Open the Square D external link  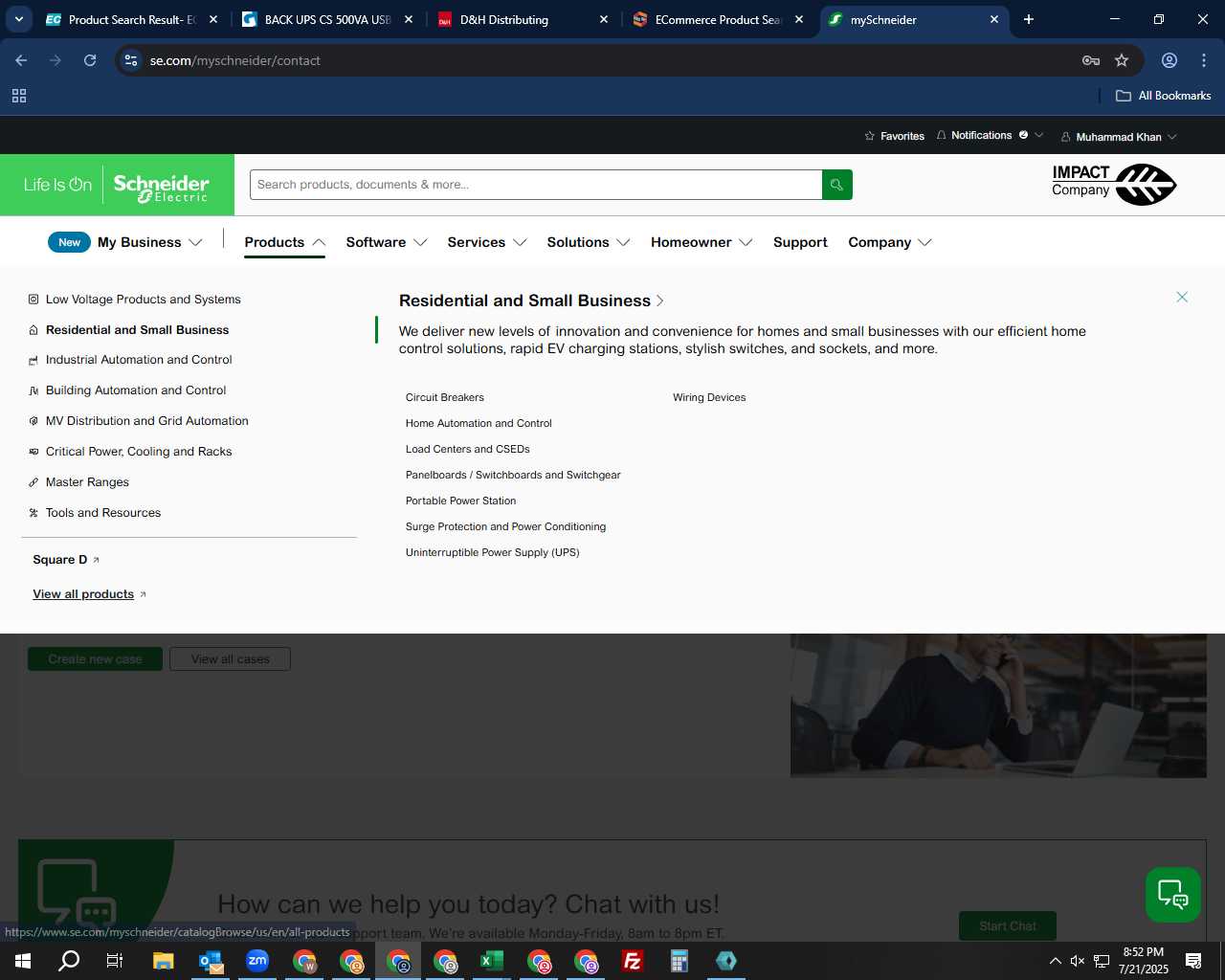coord(66,560)
